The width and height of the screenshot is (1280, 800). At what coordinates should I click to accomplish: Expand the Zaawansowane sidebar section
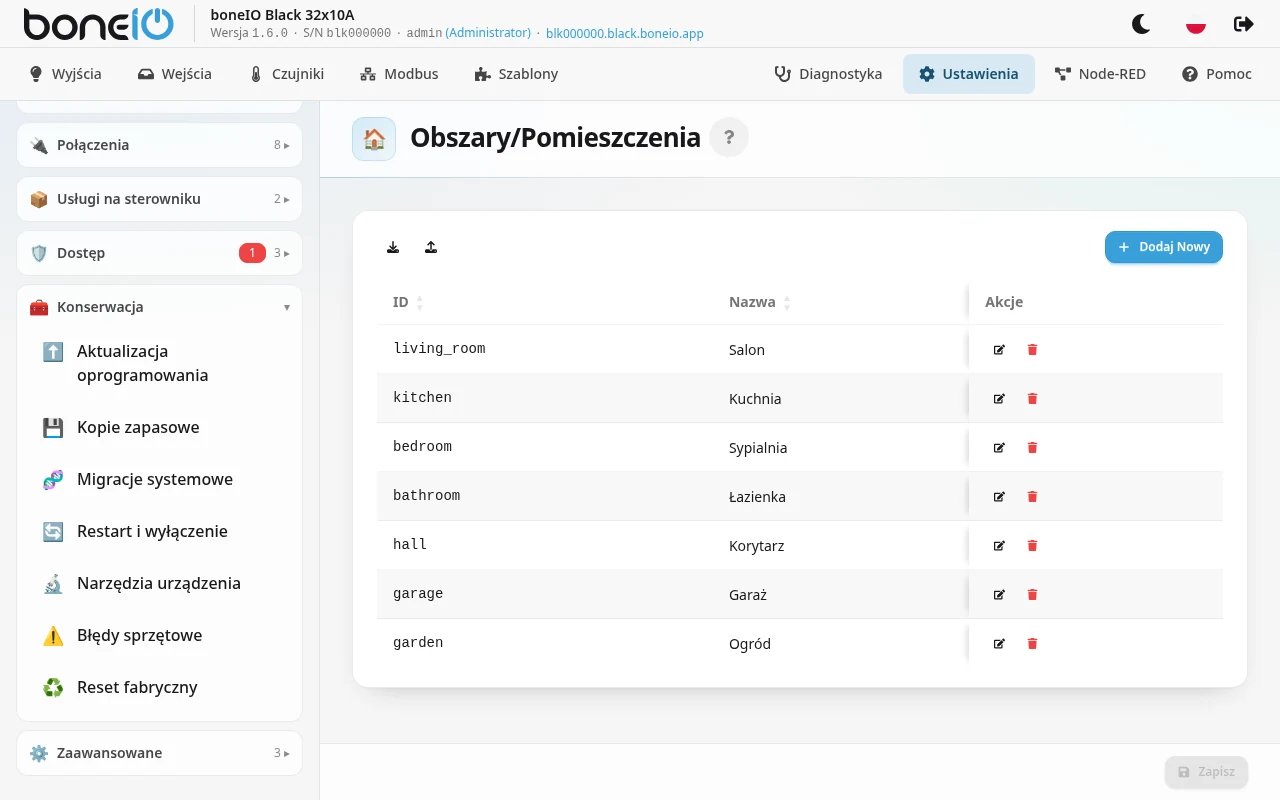point(160,753)
